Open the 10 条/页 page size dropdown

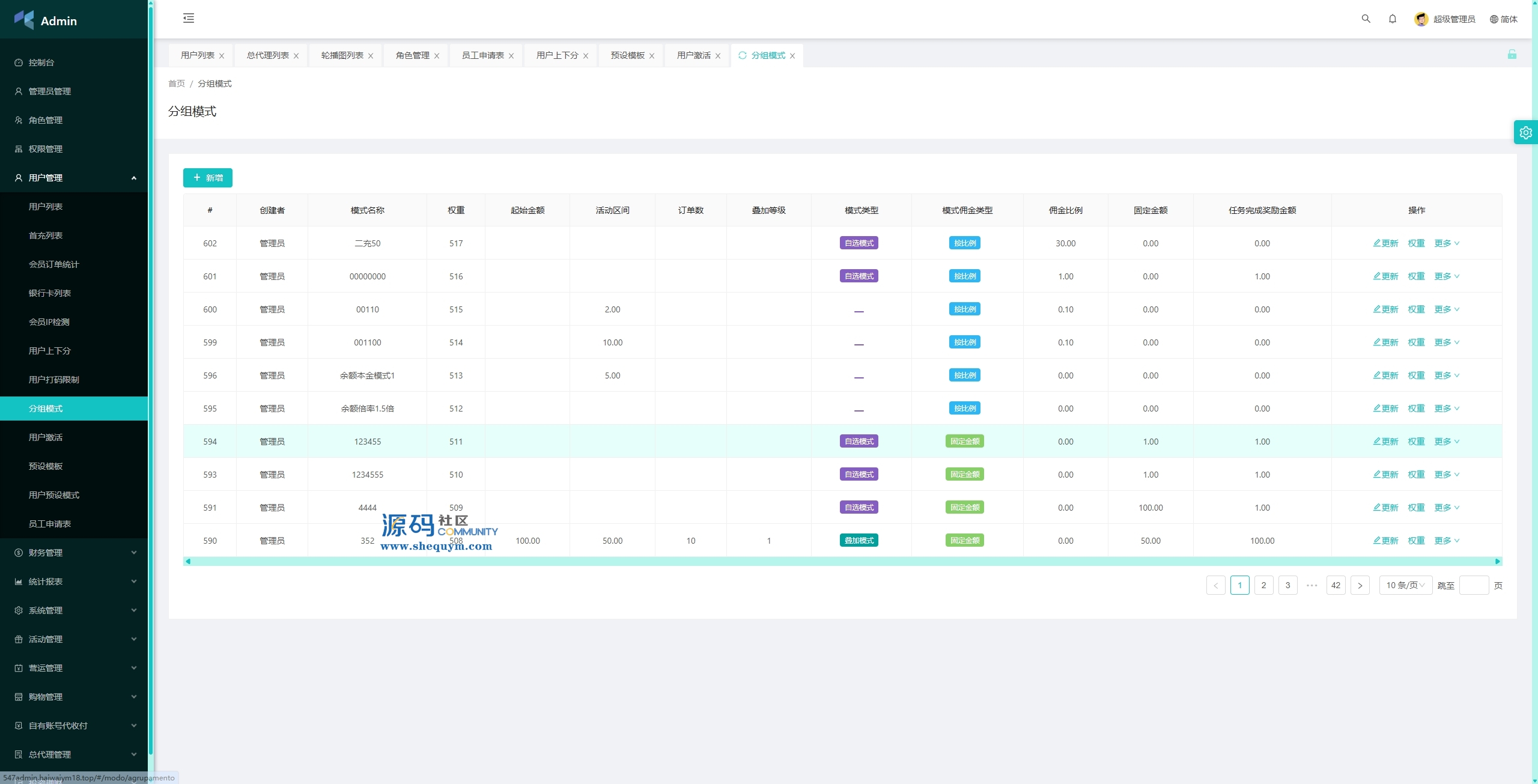point(1405,585)
